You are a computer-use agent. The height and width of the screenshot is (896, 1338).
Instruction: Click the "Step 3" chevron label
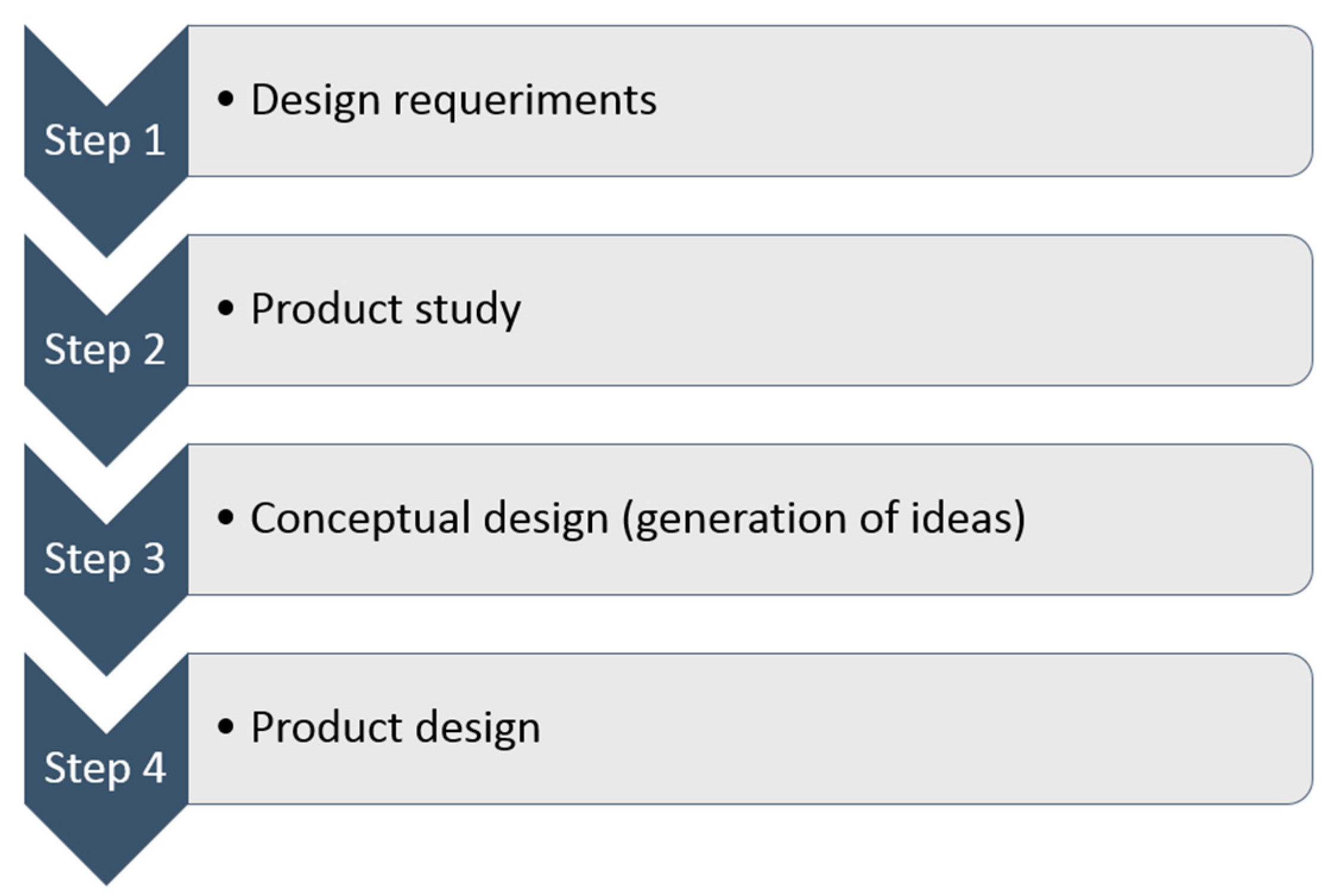105,559
